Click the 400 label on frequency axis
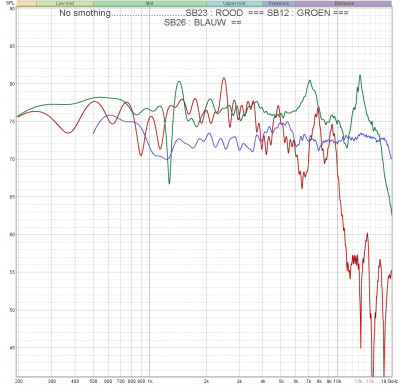This screenshot has width=400, height=386. pos(76,381)
